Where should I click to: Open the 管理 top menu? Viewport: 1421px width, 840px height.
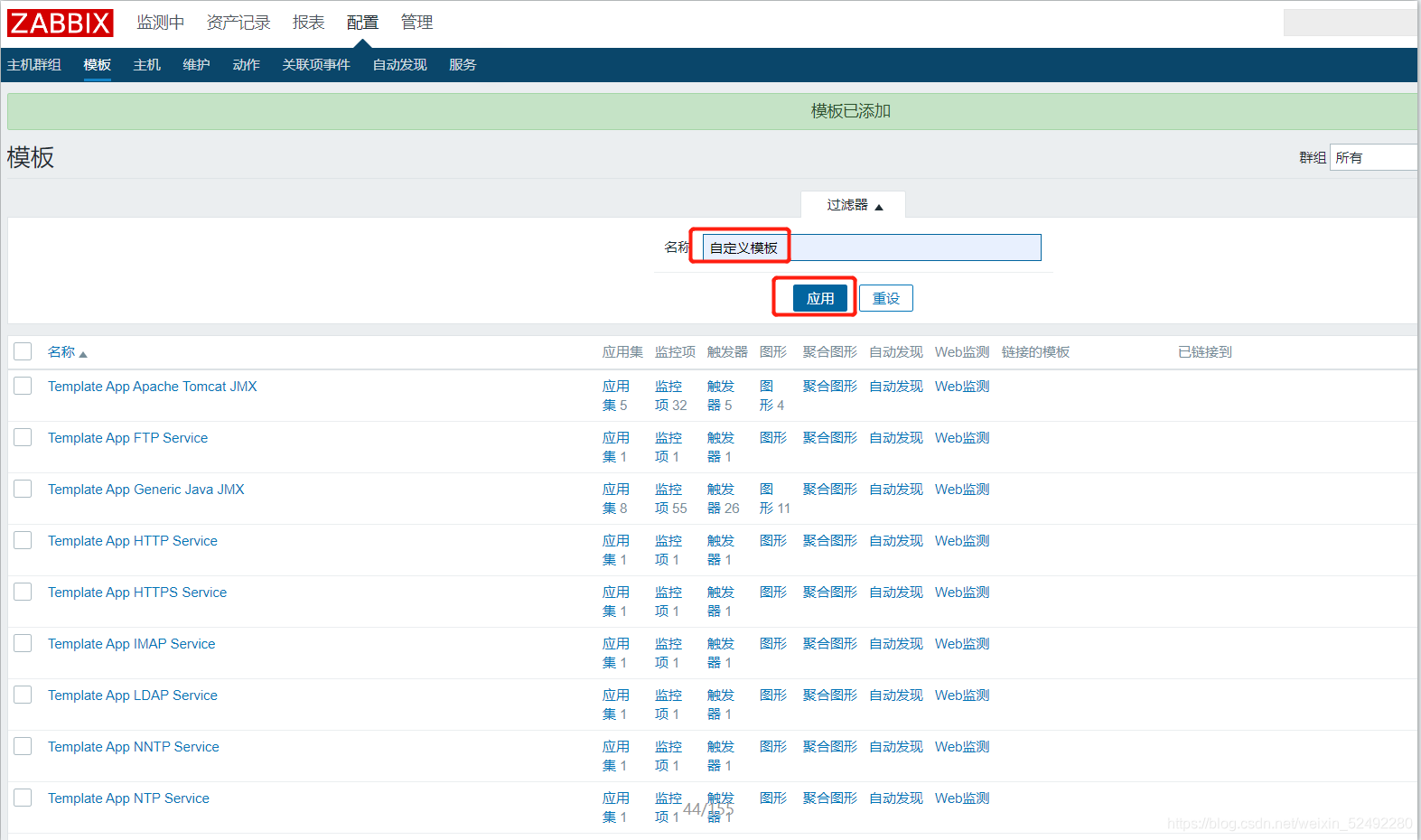417,23
